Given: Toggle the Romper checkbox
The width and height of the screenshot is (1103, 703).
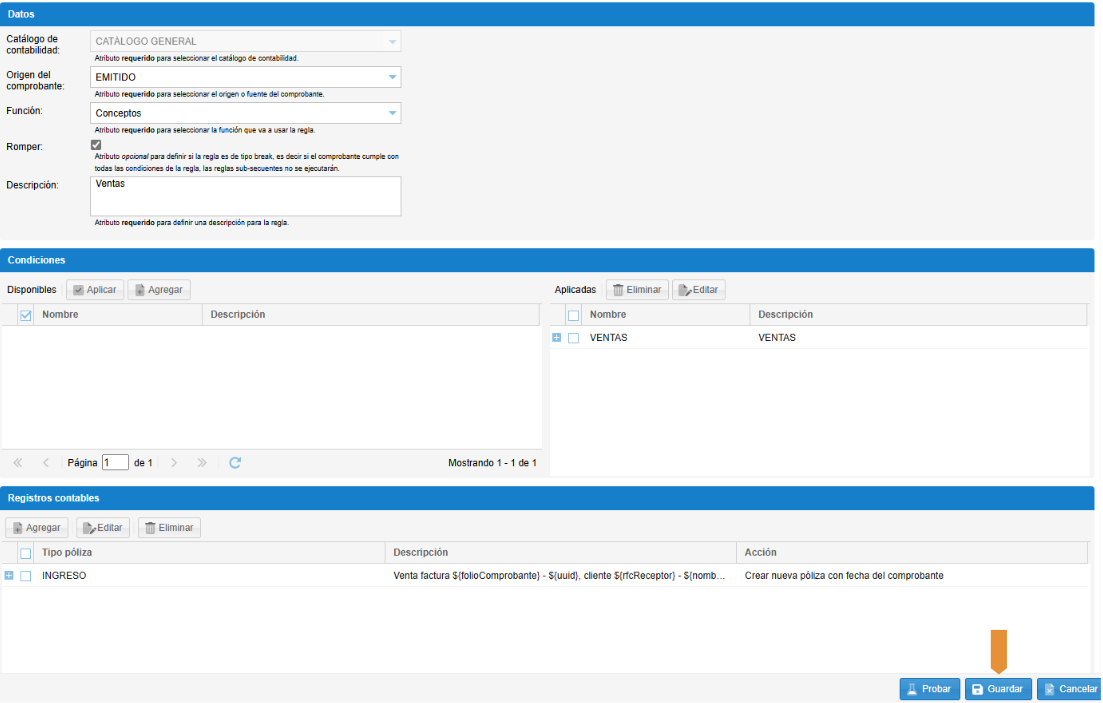Looking at the screenshot, I should pyautogui.click(x=96, y=145).
